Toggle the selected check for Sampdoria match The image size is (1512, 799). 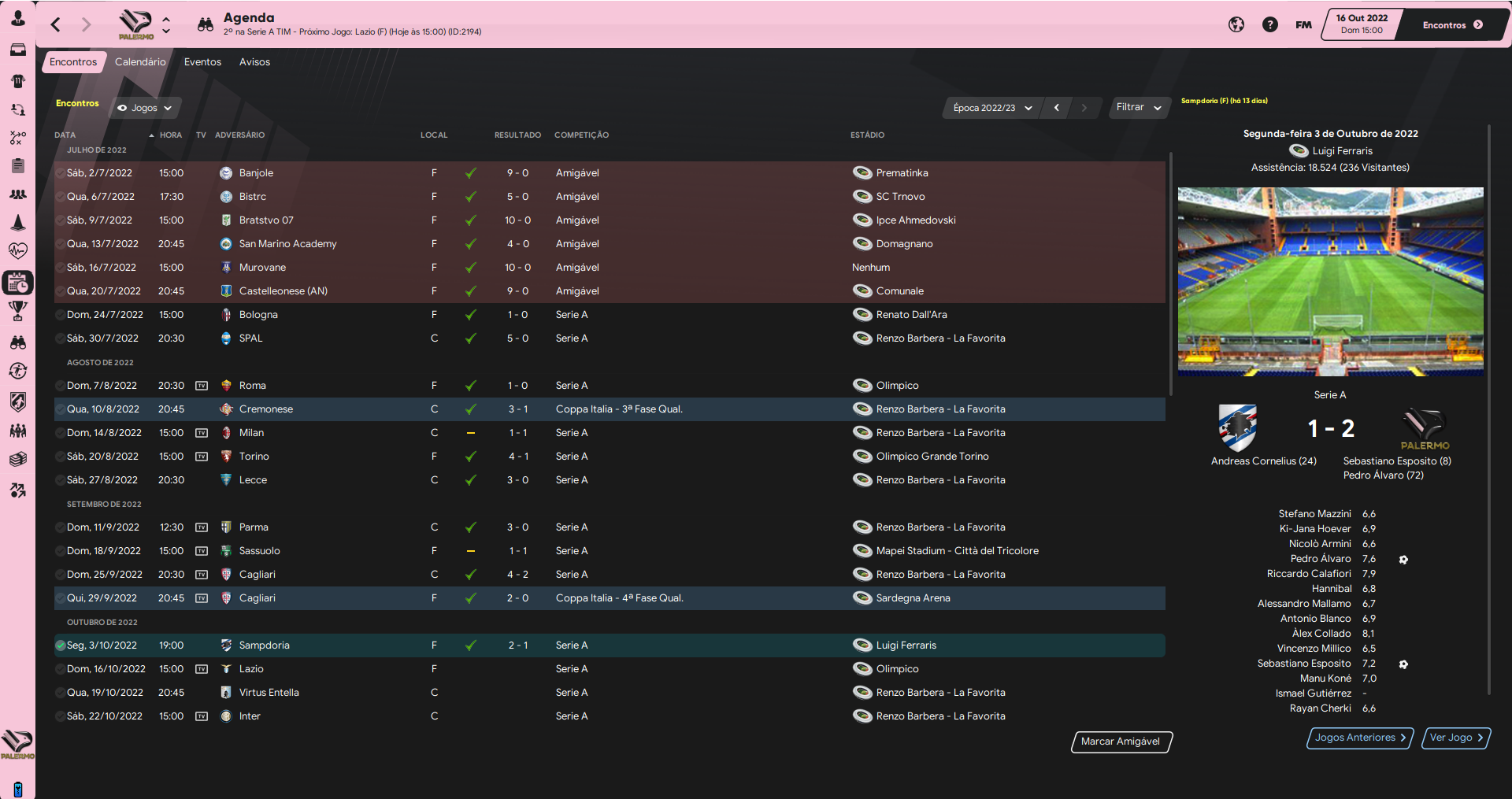(x=60, y=645)
